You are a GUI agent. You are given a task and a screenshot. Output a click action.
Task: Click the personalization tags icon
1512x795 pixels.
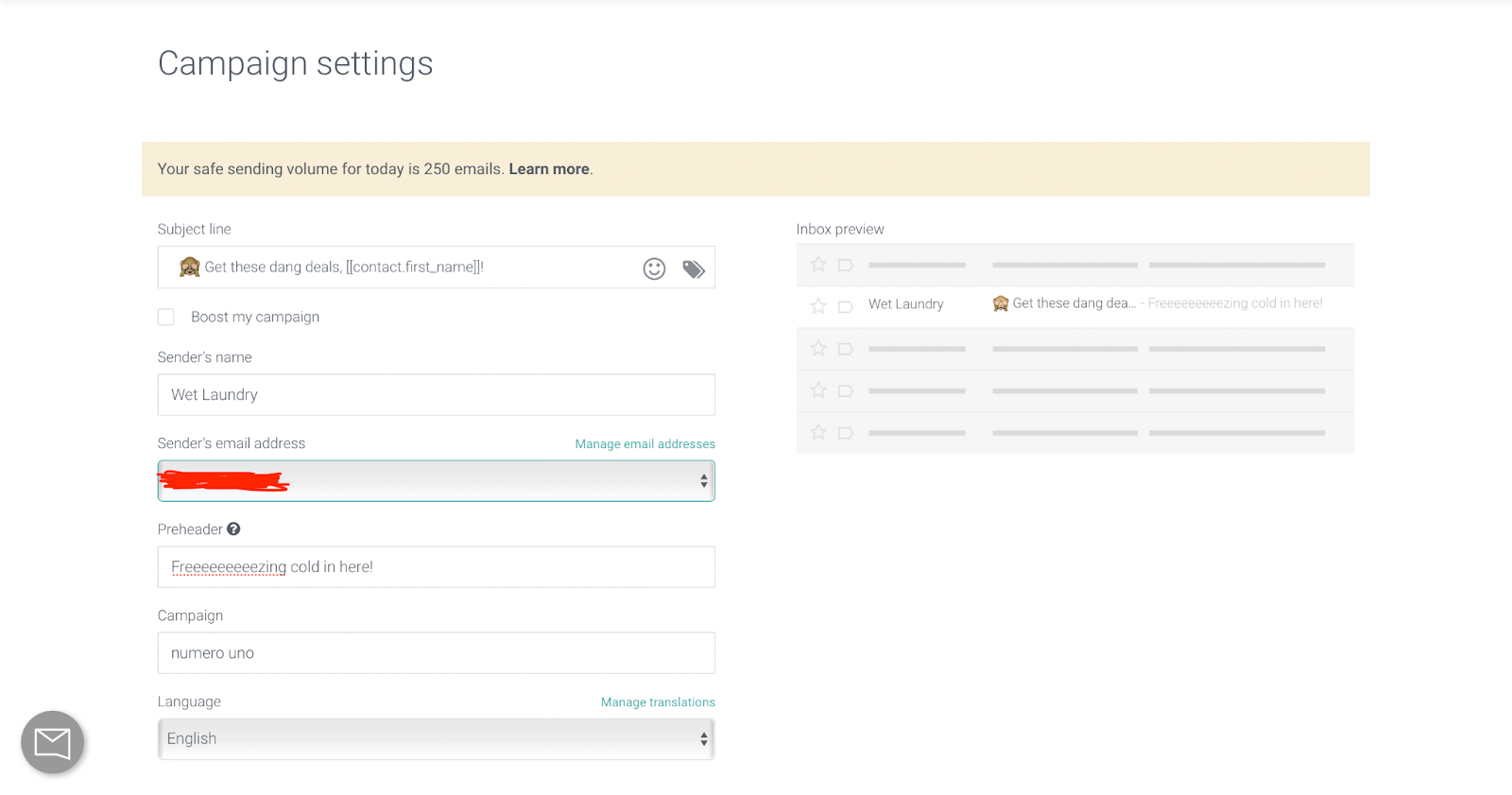pyautogui.click(x=694, y=269)
